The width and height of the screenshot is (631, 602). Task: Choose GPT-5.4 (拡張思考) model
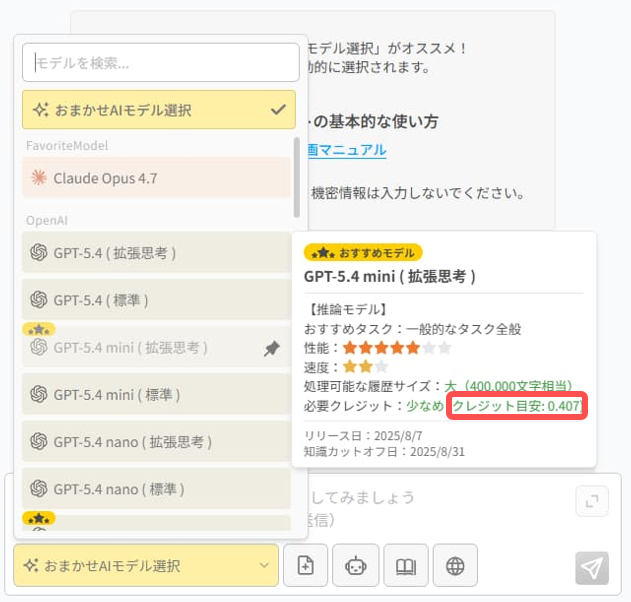(x=156, y=253)
